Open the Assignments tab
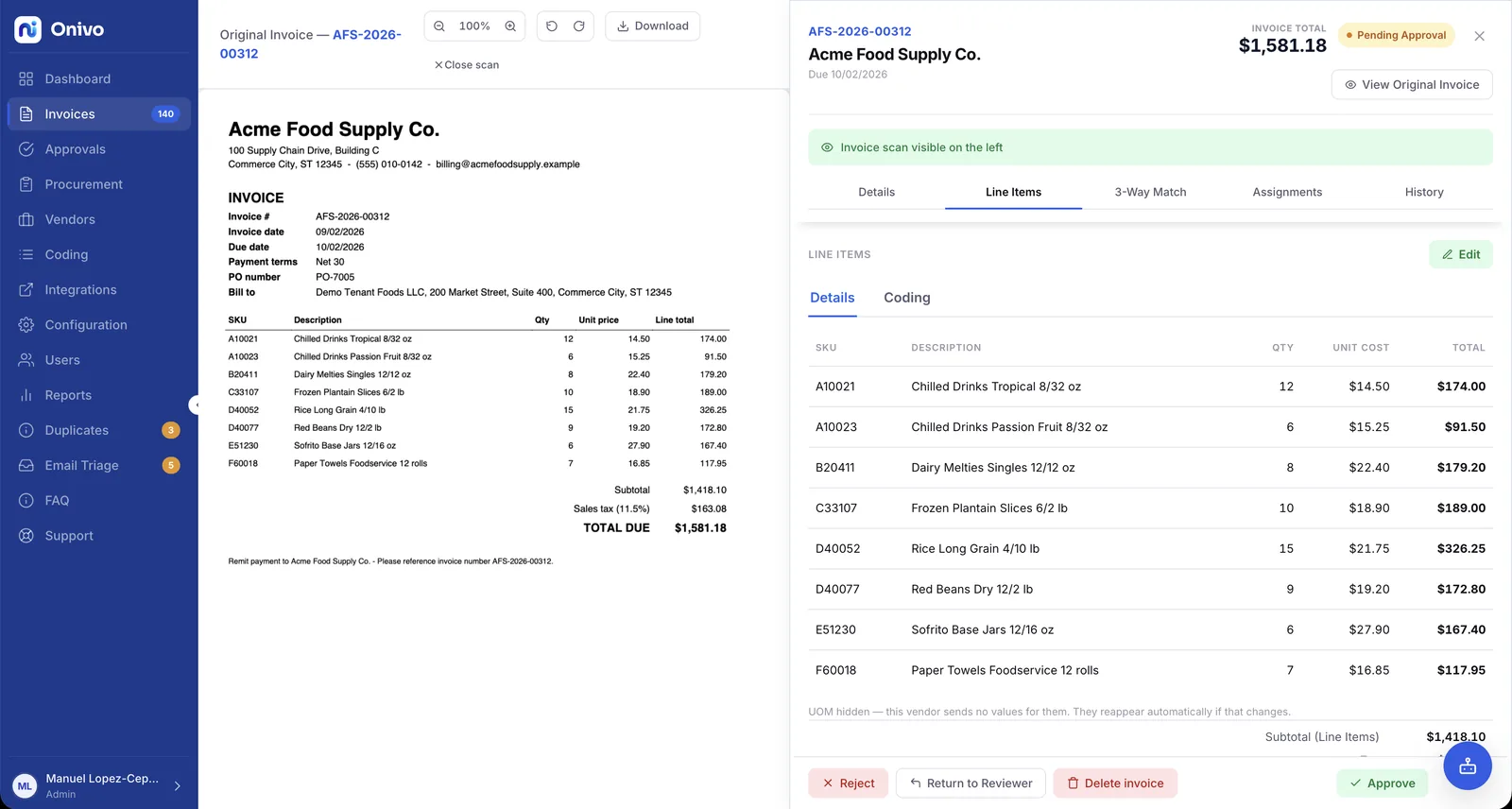The width and height of the screenshot is (1512, 809). [x=1287, y=192]
